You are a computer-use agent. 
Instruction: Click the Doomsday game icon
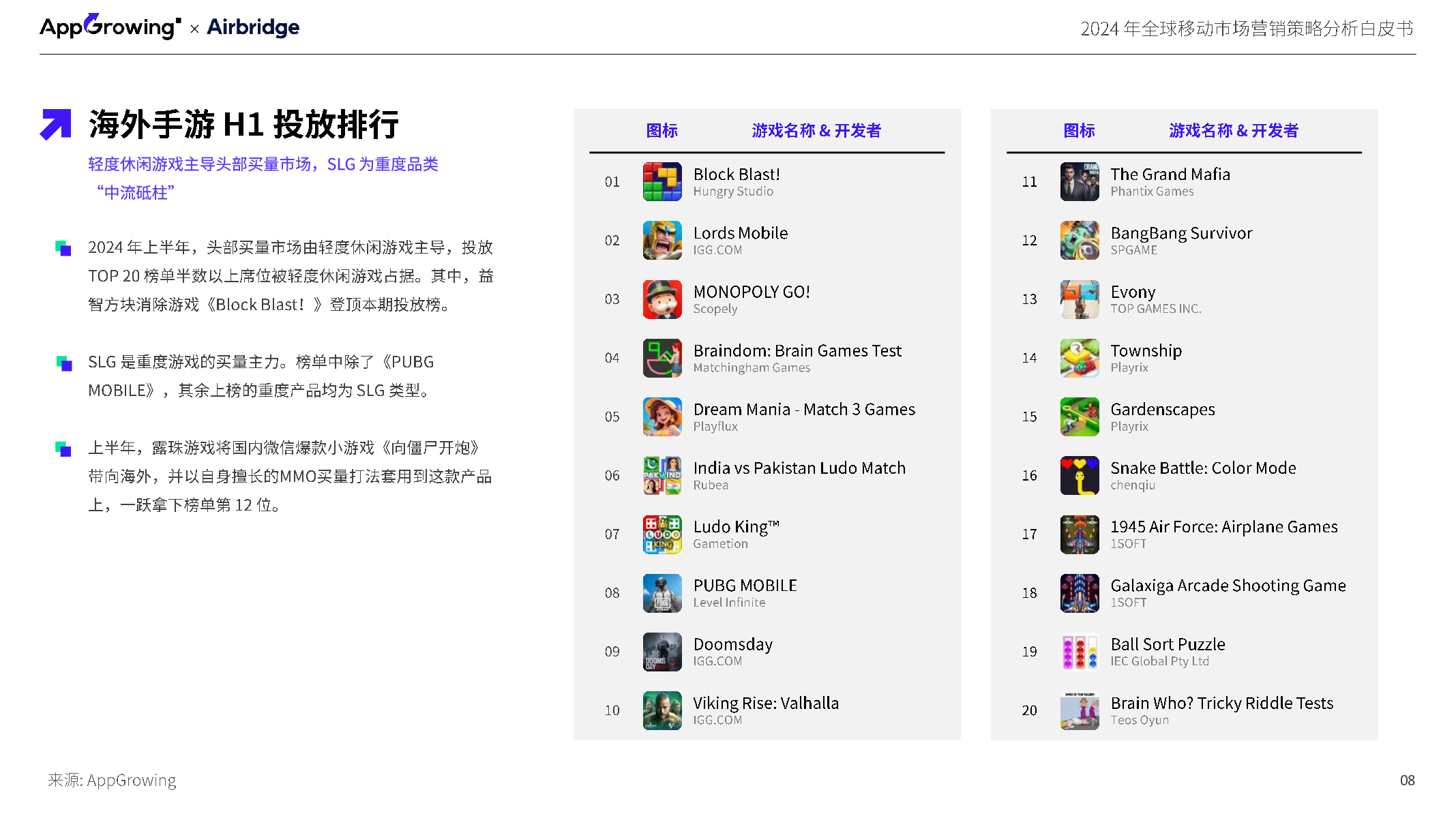662,652
